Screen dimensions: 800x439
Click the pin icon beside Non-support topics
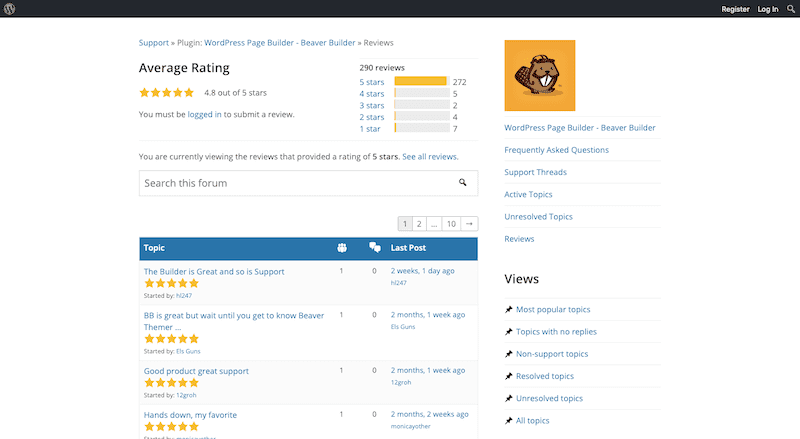pyautogui.click(x=509, y=354)
